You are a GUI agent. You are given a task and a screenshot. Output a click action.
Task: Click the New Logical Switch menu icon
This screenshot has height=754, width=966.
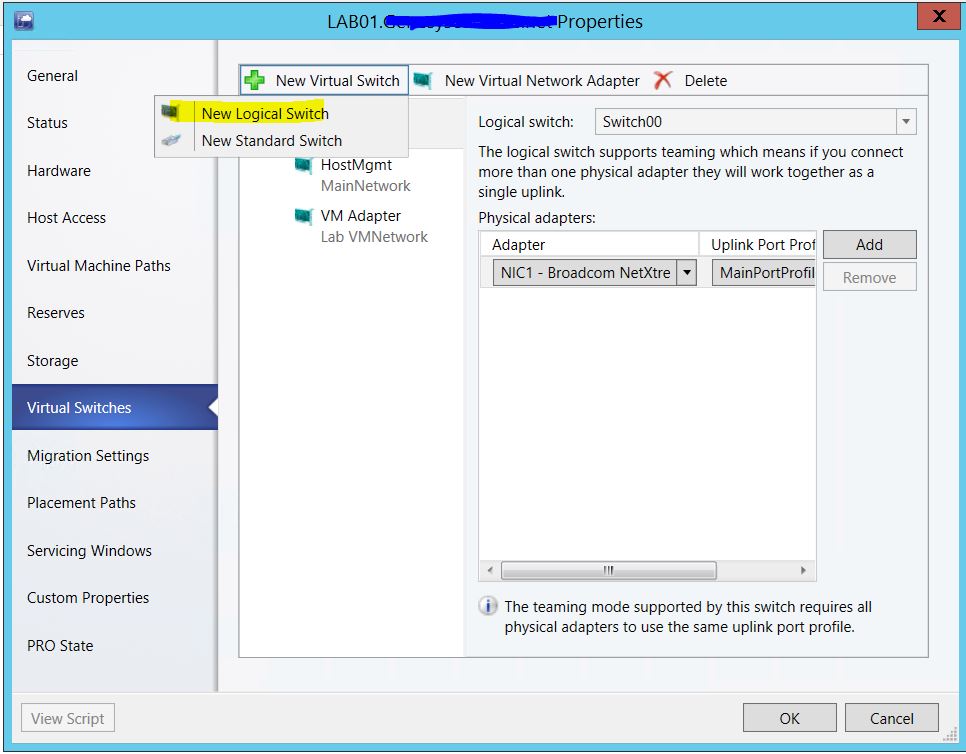pos(168,113)
